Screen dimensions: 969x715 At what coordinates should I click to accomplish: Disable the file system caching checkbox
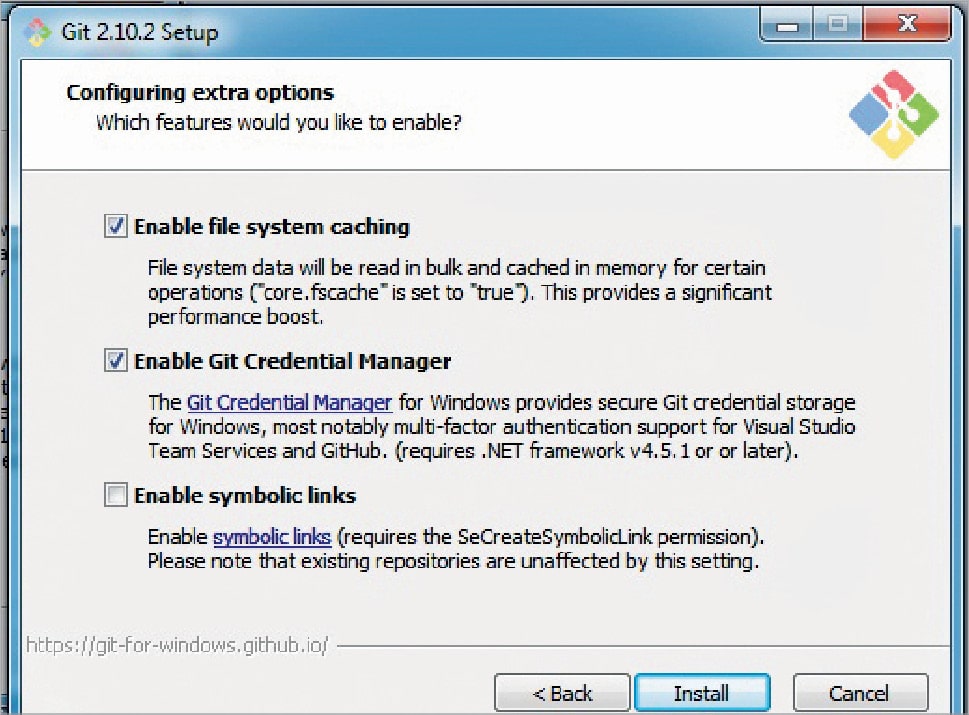[x=117, y=227]
